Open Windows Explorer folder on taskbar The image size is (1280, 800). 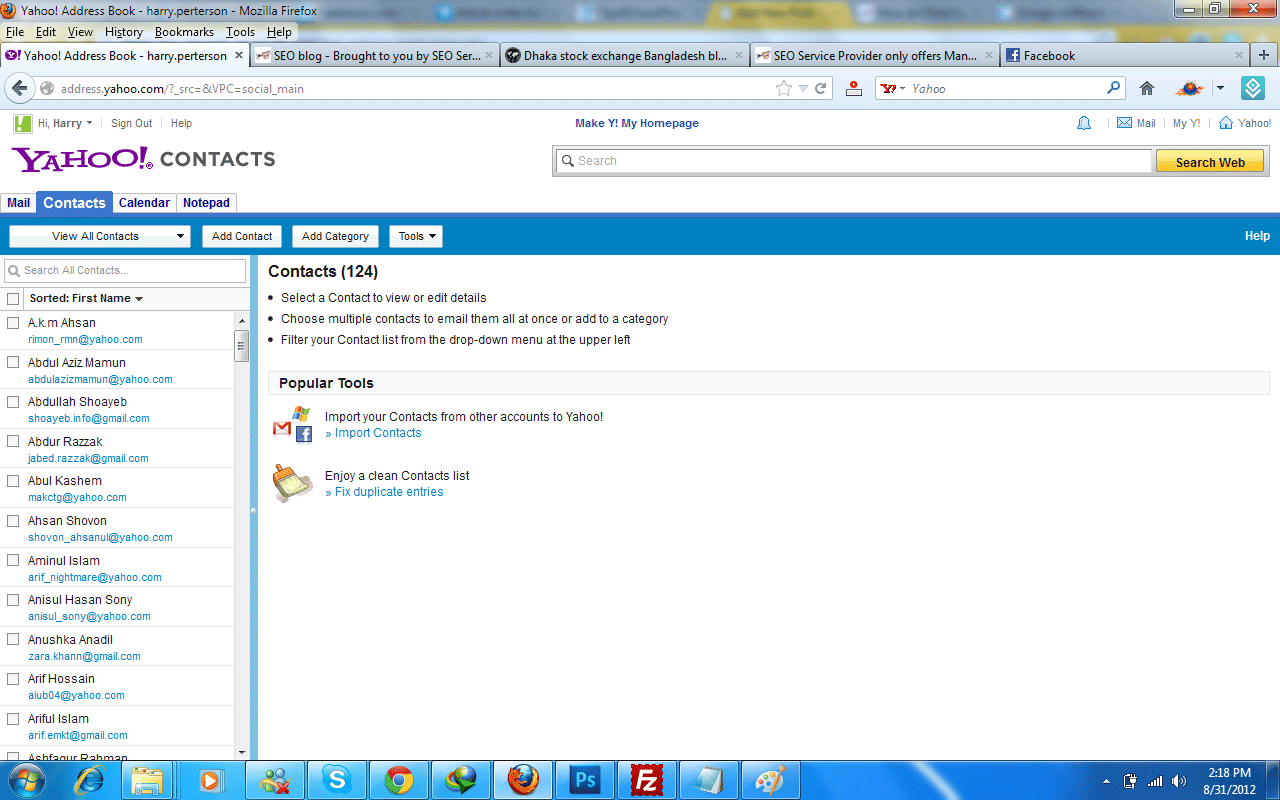(148, 780)
